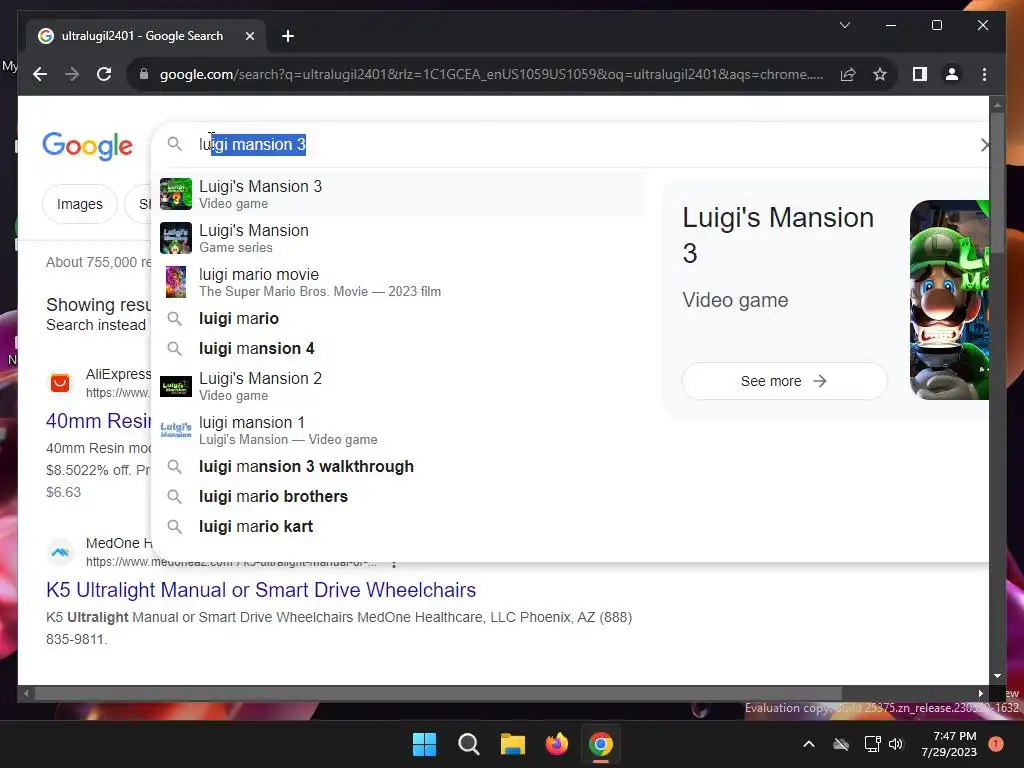The height and width of the screenshot is (768, 1024).
Task: Click scrollbar down arrow
Action: coord(997,677)
